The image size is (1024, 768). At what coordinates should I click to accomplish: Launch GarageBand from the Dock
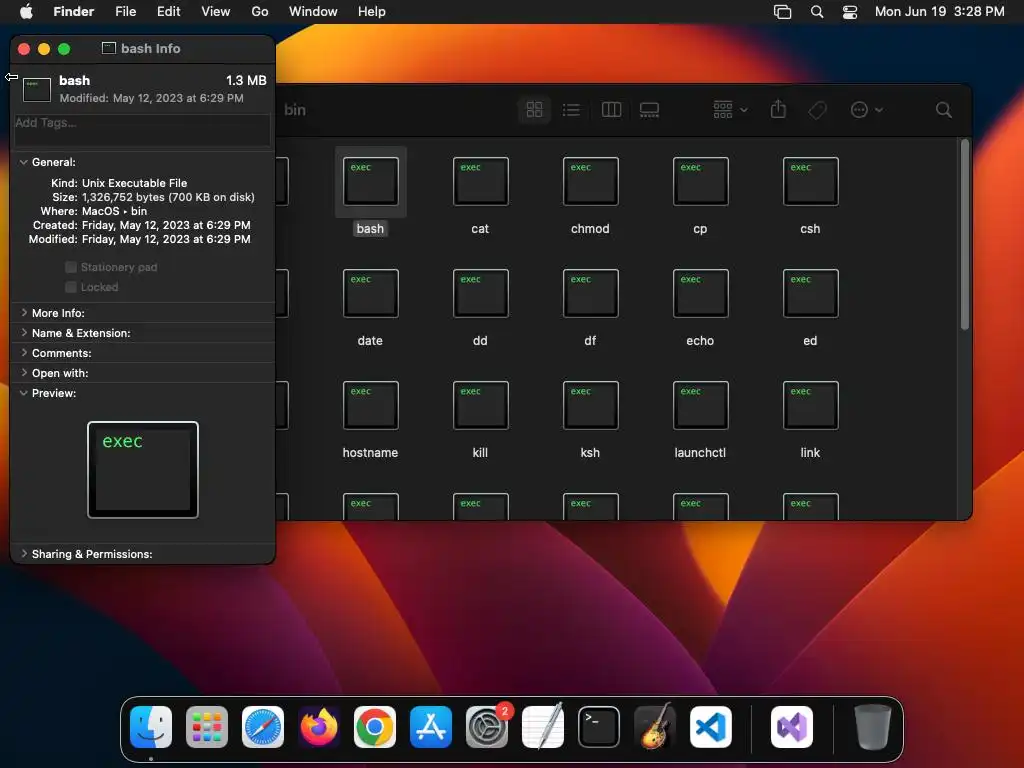[x=655, y=727]
